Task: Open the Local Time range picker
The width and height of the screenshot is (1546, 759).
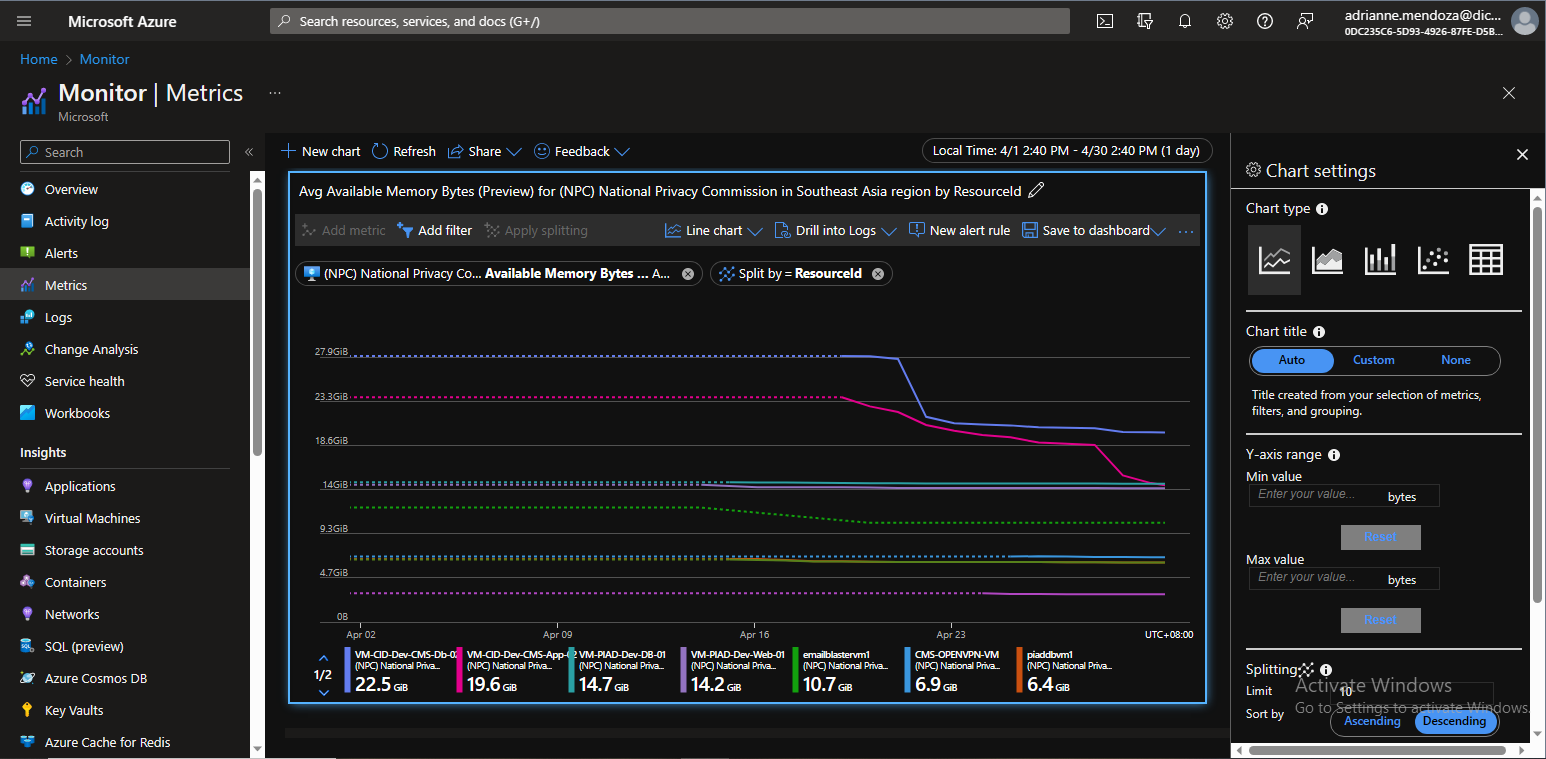Action: [1067, 151]
